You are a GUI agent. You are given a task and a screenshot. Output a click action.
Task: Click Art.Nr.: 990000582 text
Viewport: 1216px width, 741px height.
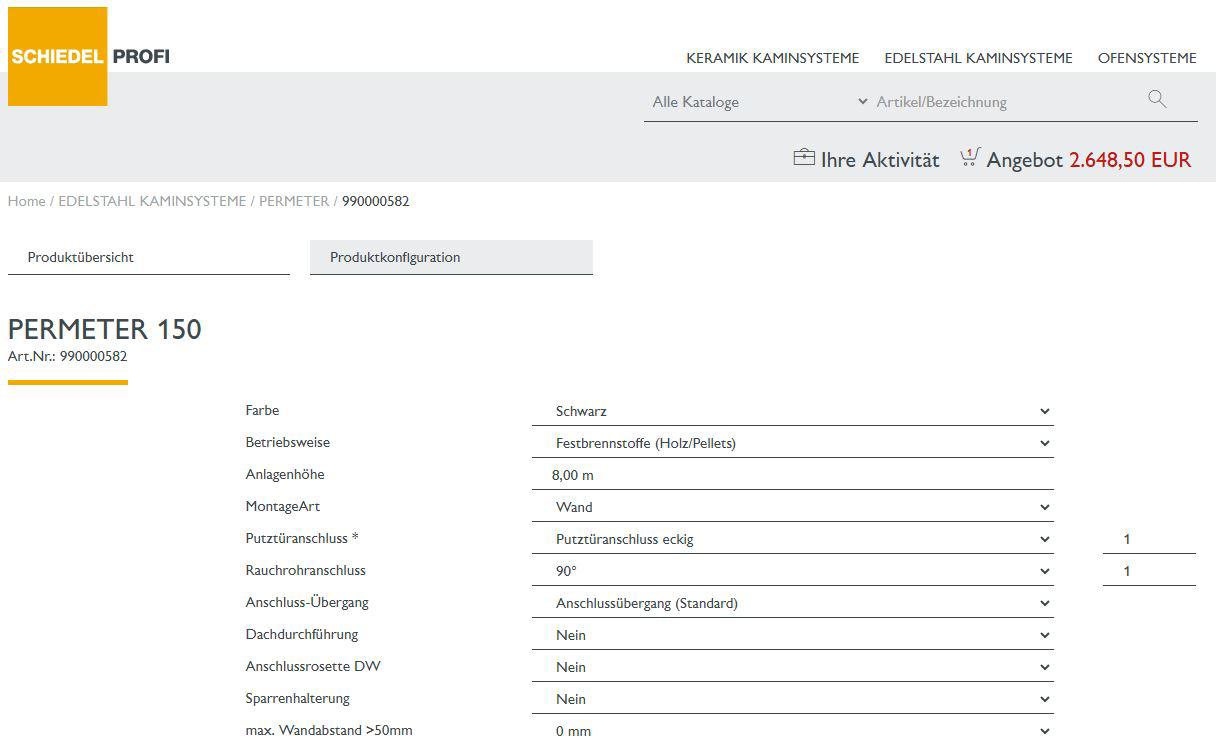tap(67, 356)
